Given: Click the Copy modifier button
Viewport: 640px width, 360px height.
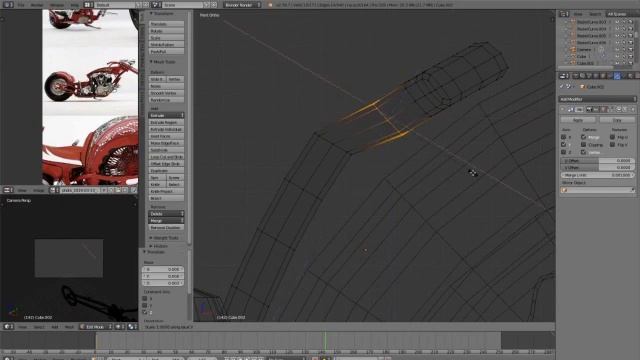Looking at the screenshot, I should [x=617, y=120].
